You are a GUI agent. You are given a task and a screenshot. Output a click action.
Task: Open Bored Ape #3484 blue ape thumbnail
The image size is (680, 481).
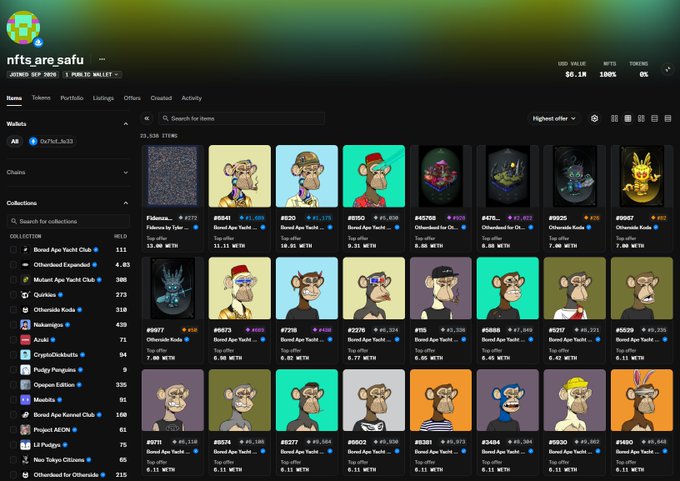pos(508,400)
